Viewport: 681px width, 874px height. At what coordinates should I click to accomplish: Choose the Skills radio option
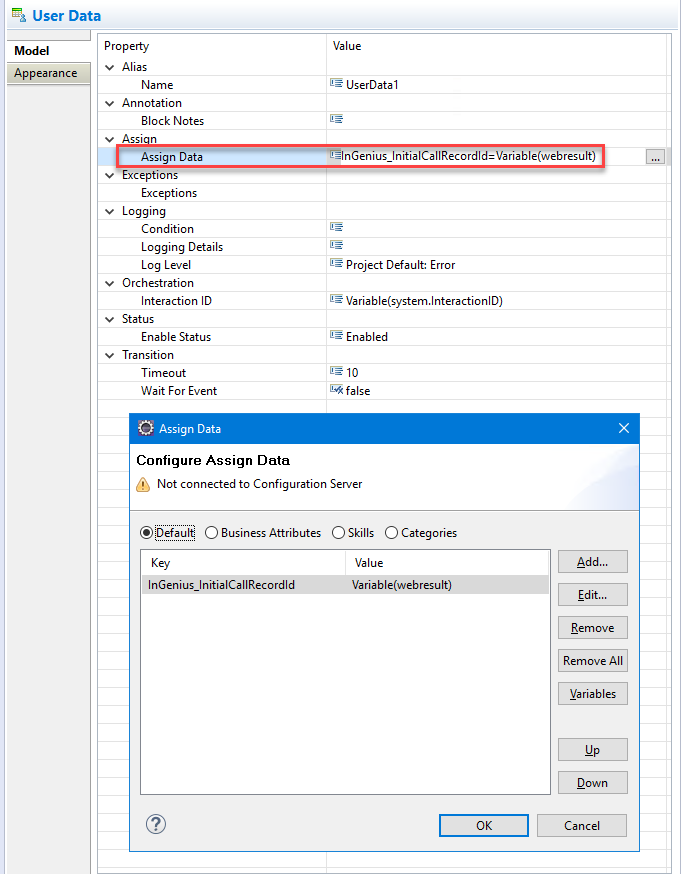click(339, 533)
